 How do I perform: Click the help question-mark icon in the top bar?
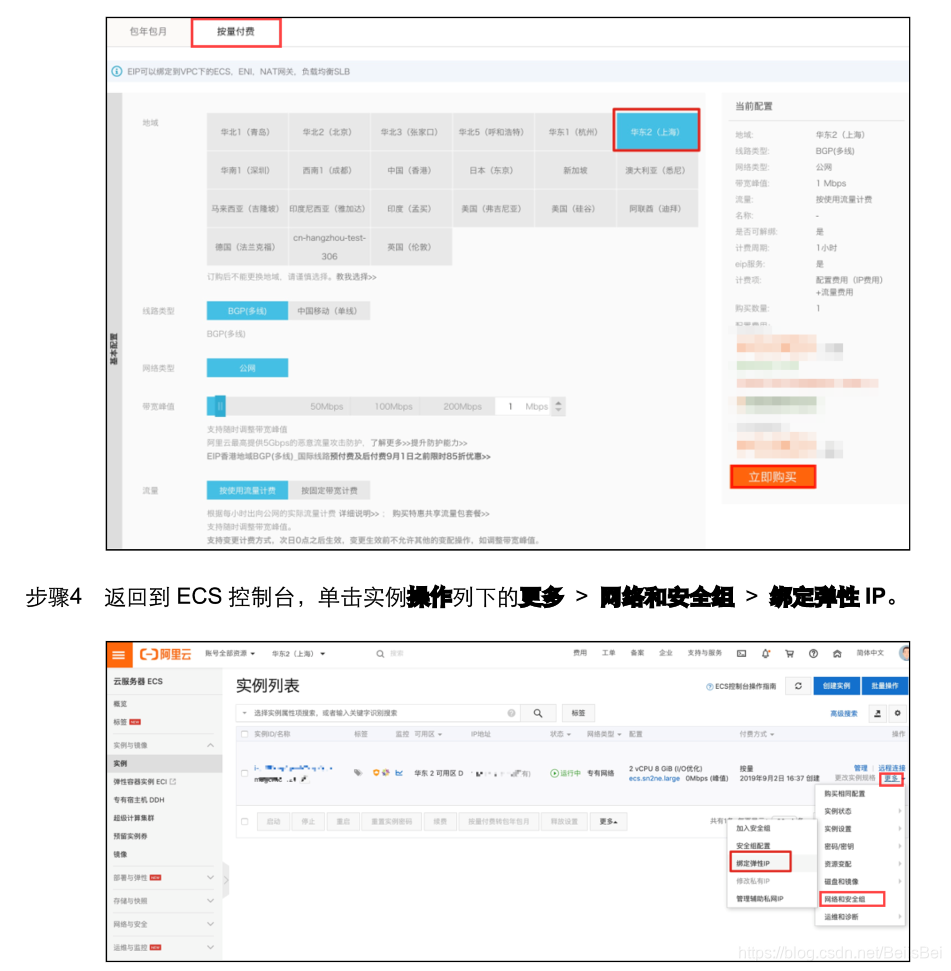point(814,653)
